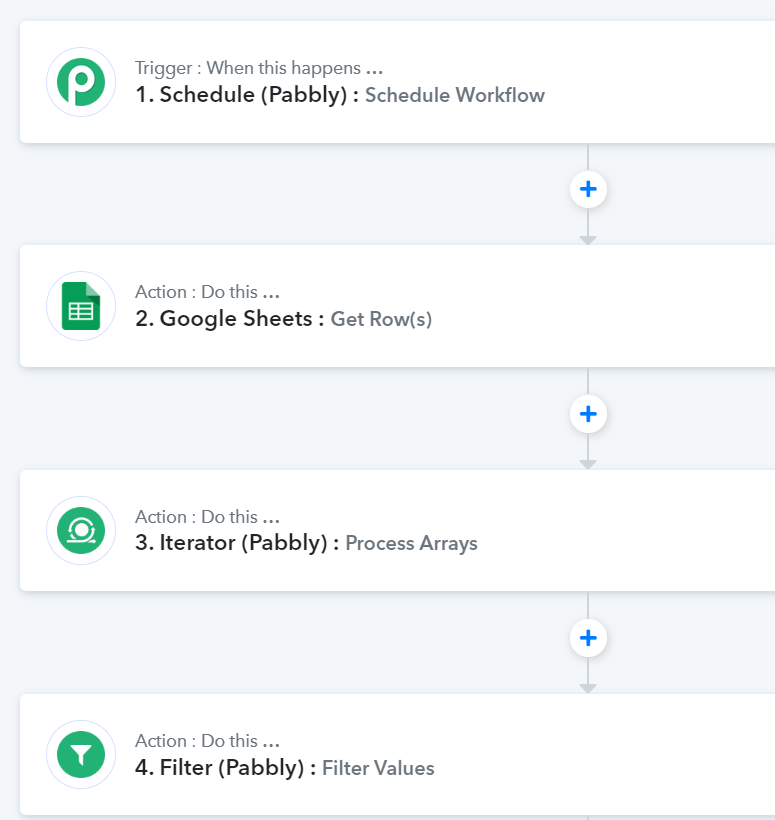The image size is (775, 820).
Task: Click the Google Sheets app icon
Action: tap(81, 306)
